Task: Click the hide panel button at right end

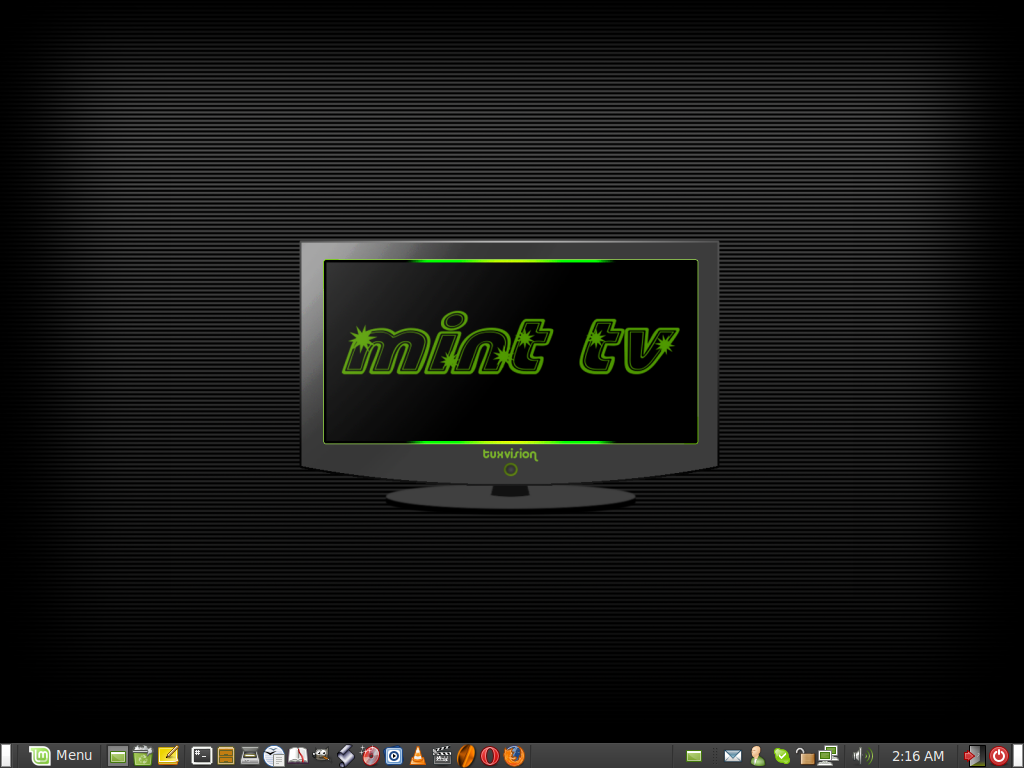Action: coord(1018,756)
